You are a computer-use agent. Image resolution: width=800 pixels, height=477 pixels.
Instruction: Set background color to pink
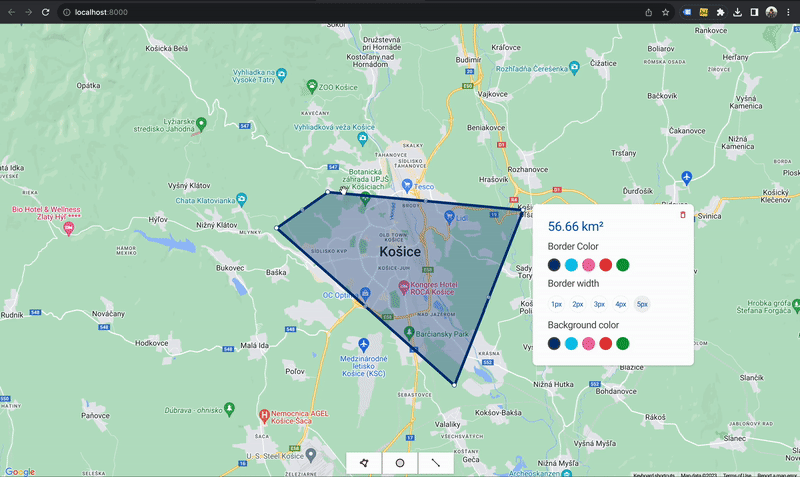[x=588, y=343]
